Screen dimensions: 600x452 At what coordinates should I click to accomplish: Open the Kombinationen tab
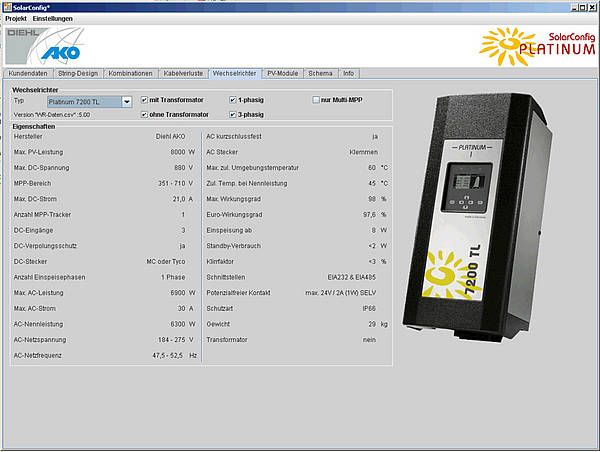130,73
